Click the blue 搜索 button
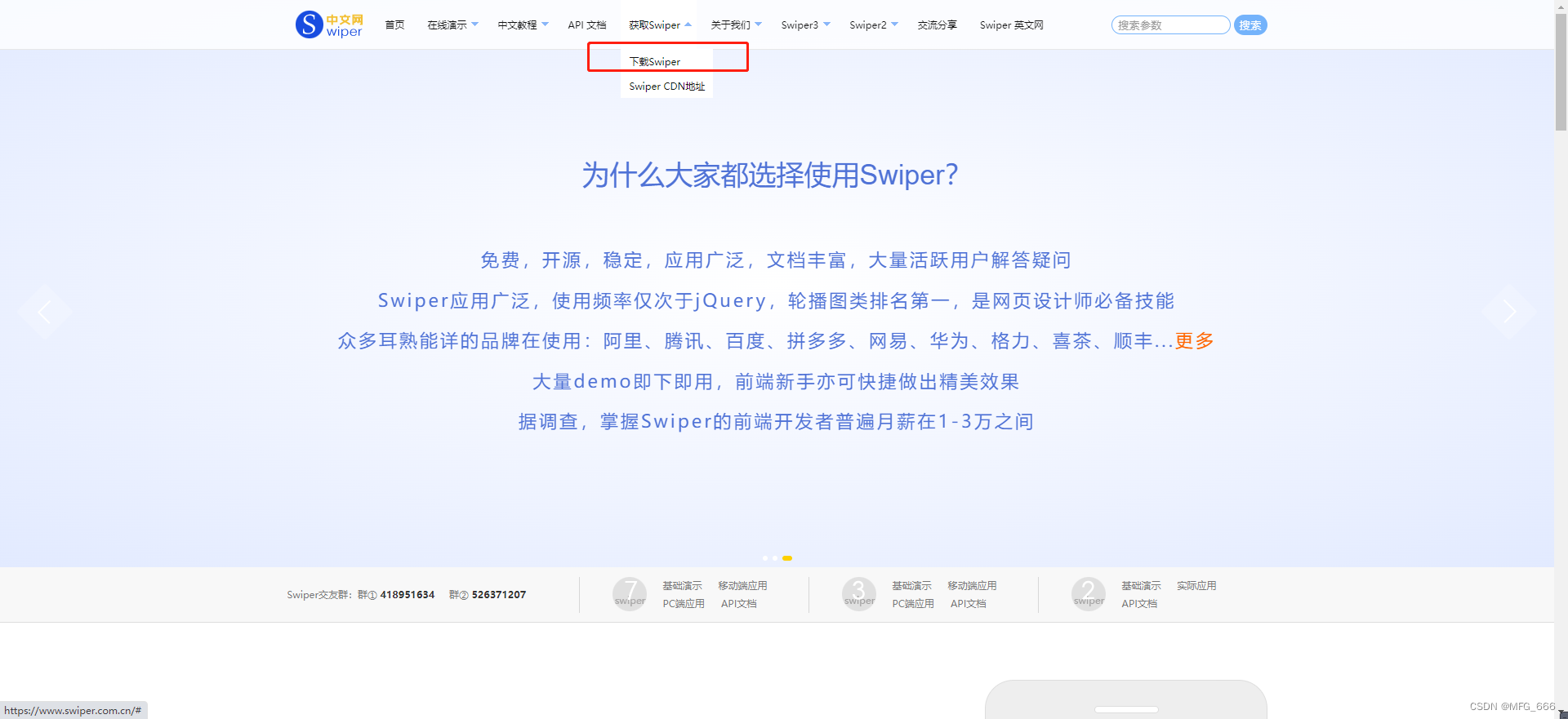Screen dimensions: 1568x719 tap(1250, 25)
